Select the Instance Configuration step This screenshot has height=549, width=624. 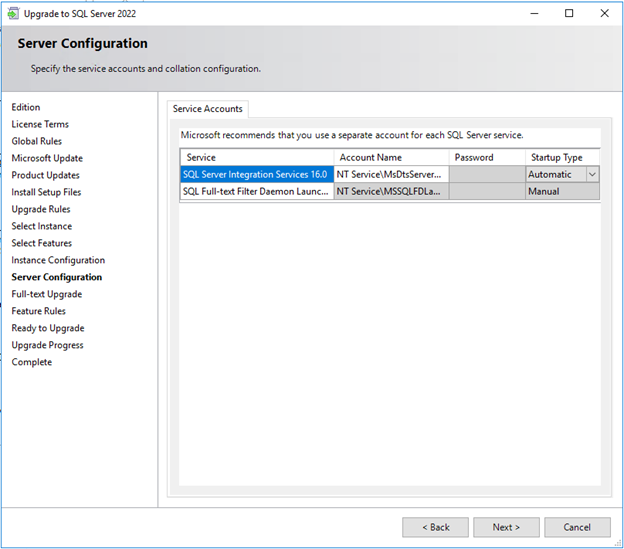[58, 260]
